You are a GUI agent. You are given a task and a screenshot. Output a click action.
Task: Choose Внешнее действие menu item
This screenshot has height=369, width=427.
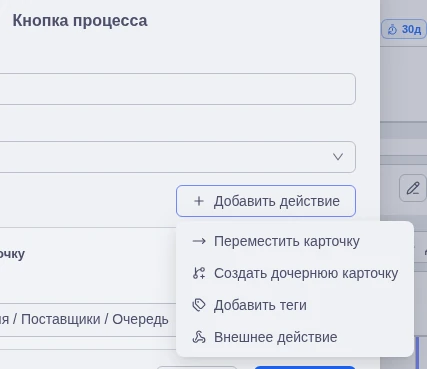295,337
